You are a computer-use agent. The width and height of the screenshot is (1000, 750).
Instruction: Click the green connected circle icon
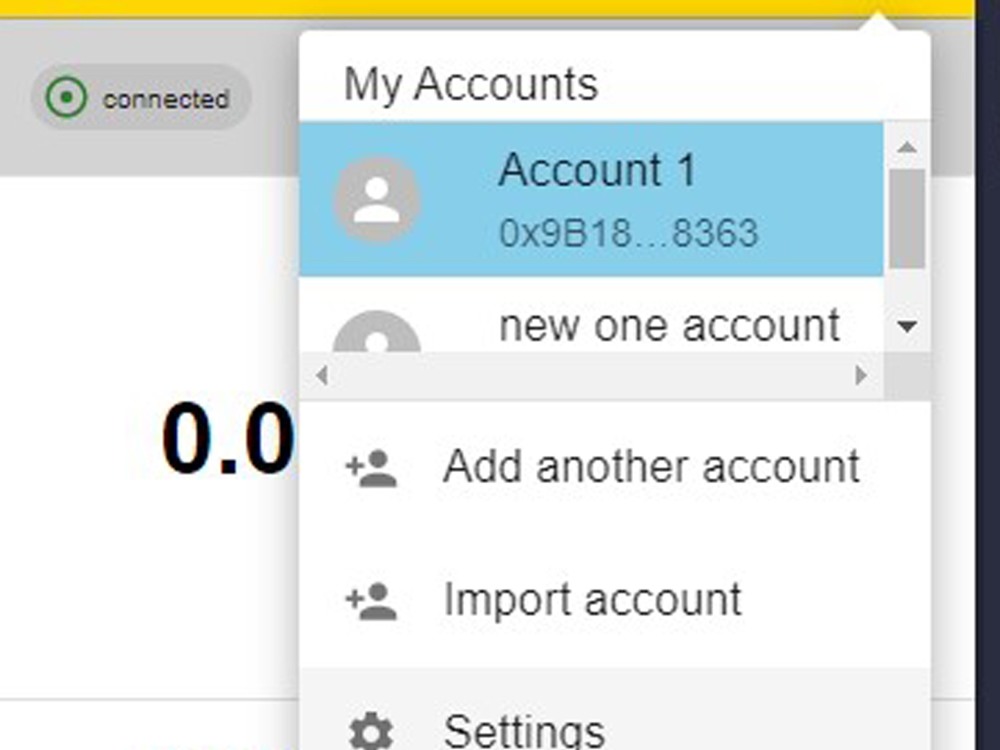66,98
